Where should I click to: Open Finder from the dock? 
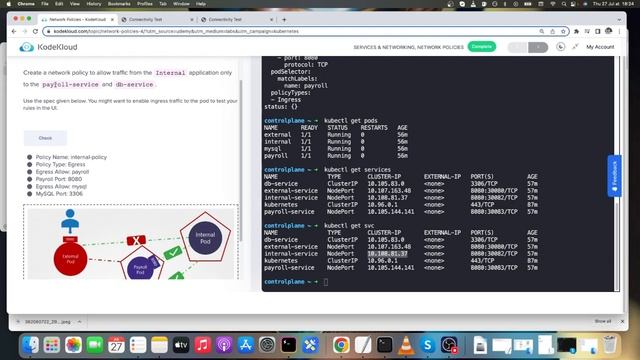(x=31, y=345)
